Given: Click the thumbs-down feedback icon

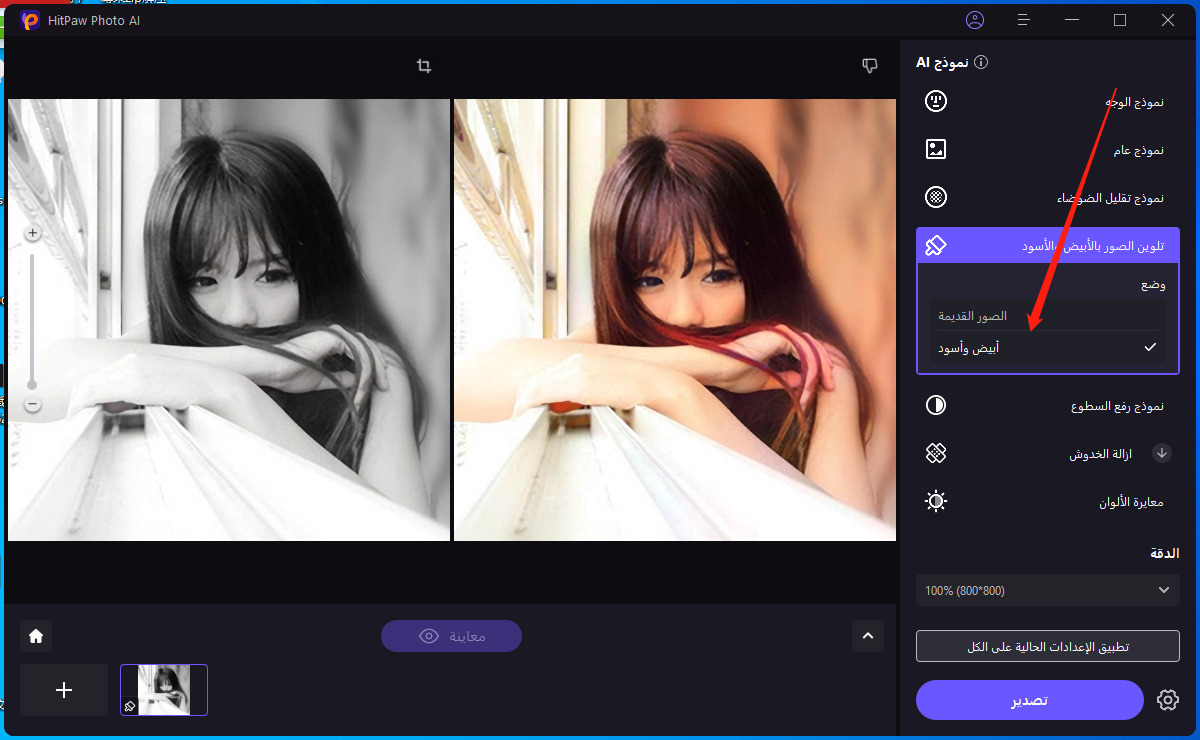Looking at the screenshot, I should click(870, 66).
